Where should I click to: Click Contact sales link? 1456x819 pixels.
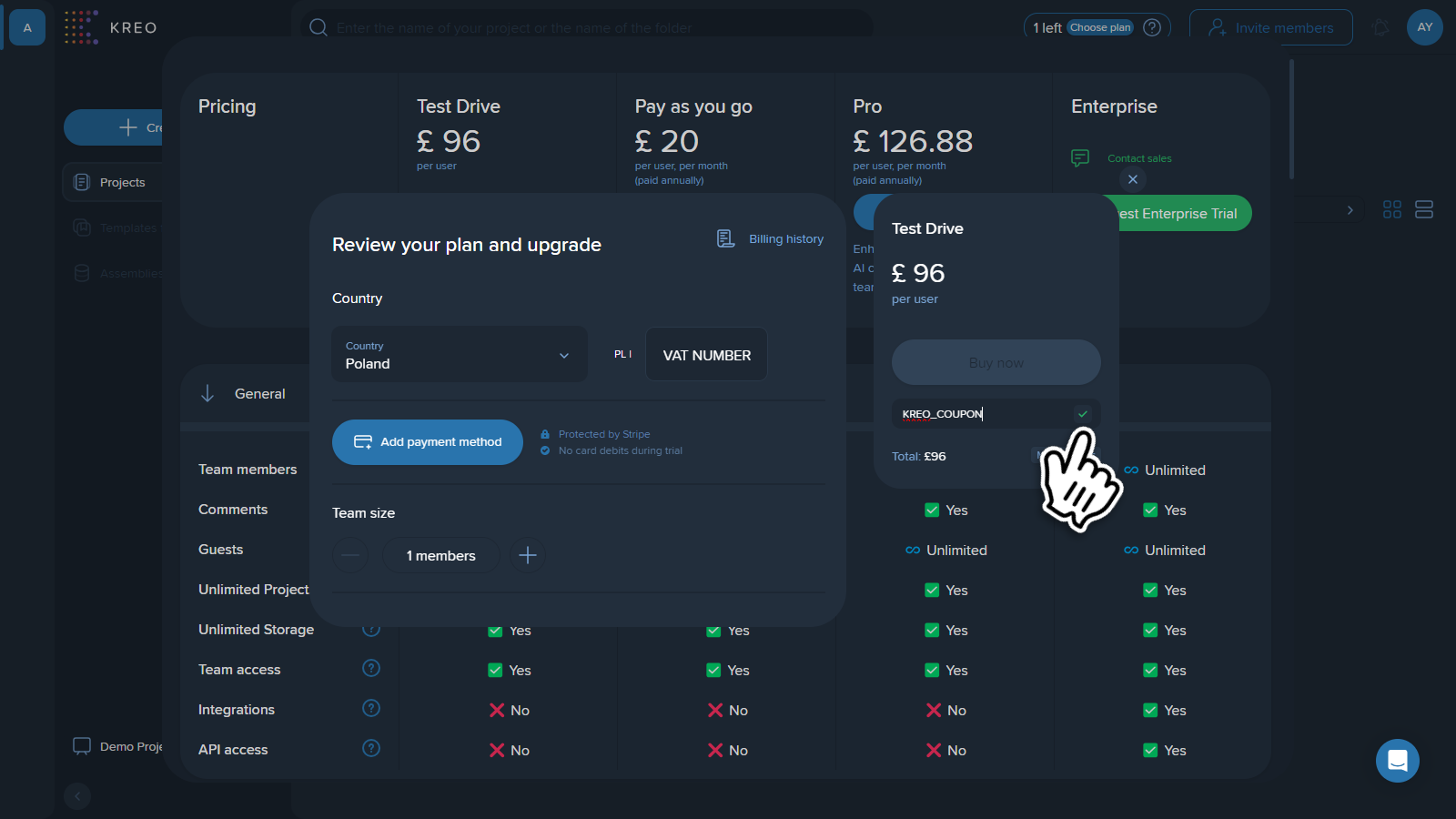tap(1139, 158)
